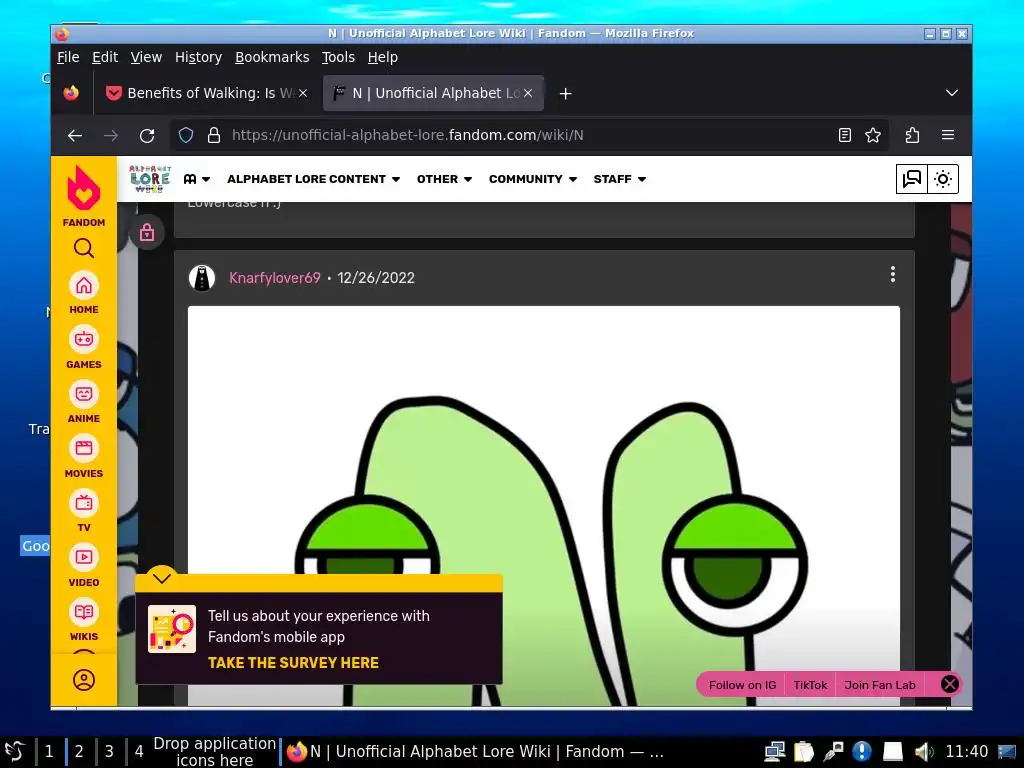Click the TikTok button

(x=810, y=685)
